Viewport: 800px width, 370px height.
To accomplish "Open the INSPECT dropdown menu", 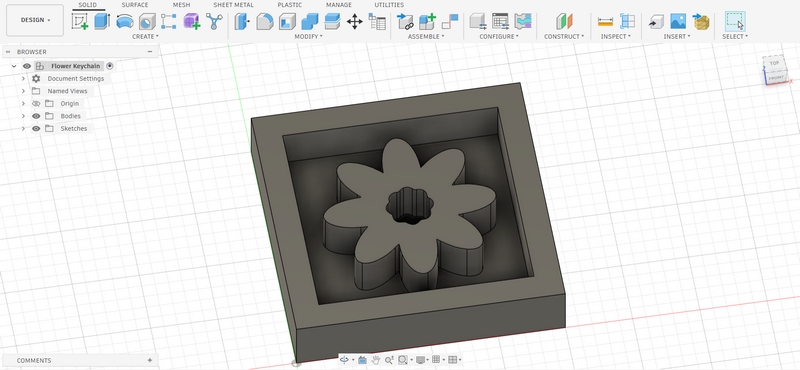I will 615,37.
